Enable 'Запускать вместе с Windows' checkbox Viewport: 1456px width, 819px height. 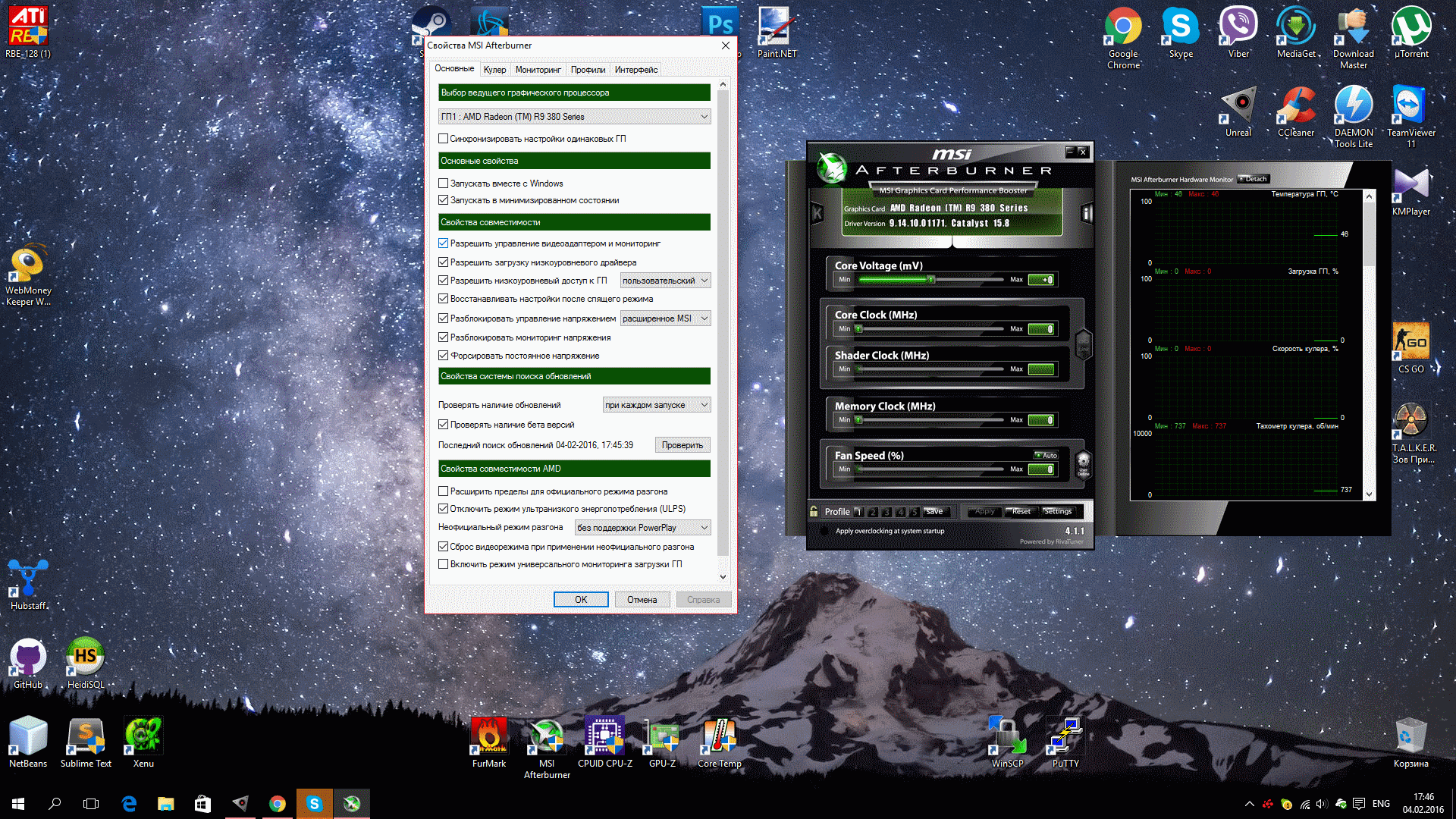[x=444, y=184]
